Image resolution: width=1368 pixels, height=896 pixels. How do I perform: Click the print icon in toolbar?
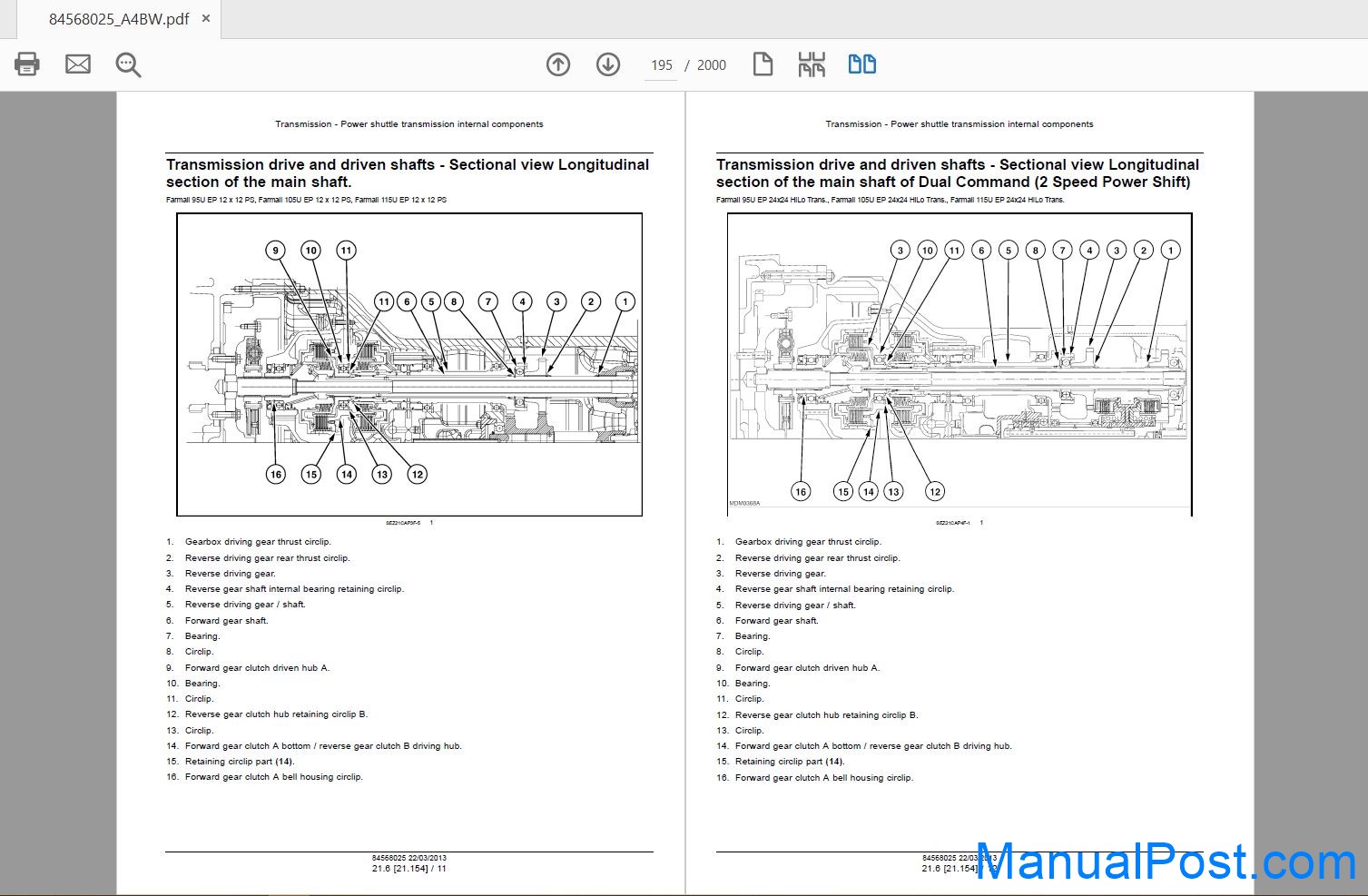coord(27,64)
